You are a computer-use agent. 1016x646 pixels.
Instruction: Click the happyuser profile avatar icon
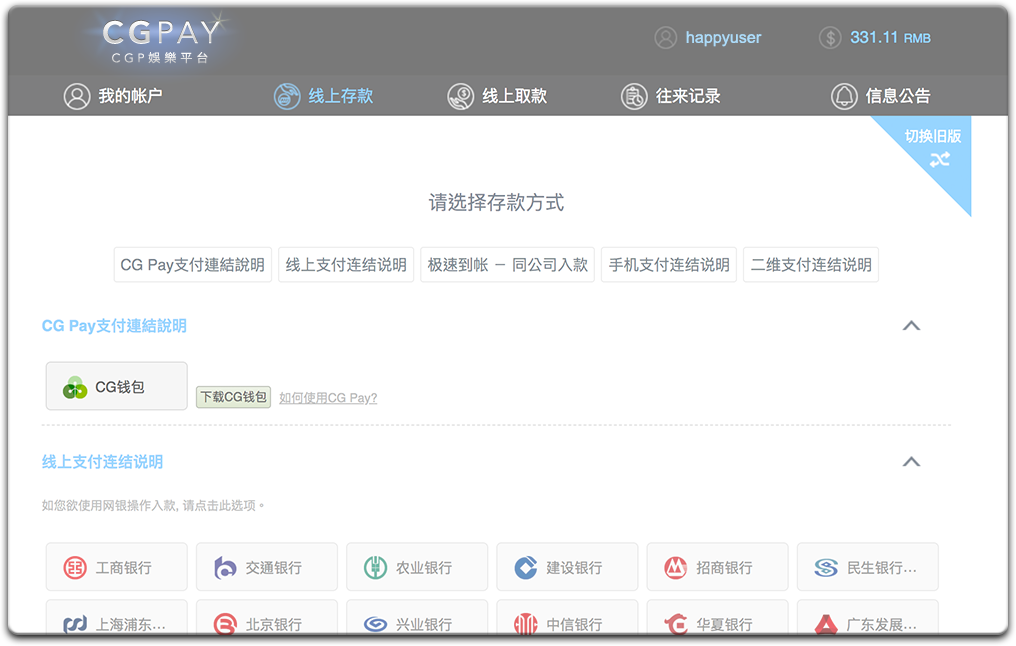click(665, 38)
